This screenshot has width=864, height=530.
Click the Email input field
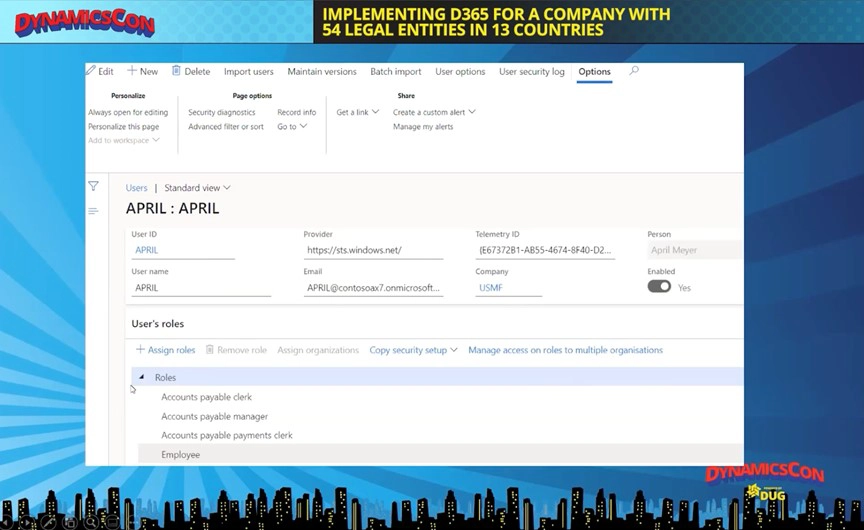(x=373, y=288)
